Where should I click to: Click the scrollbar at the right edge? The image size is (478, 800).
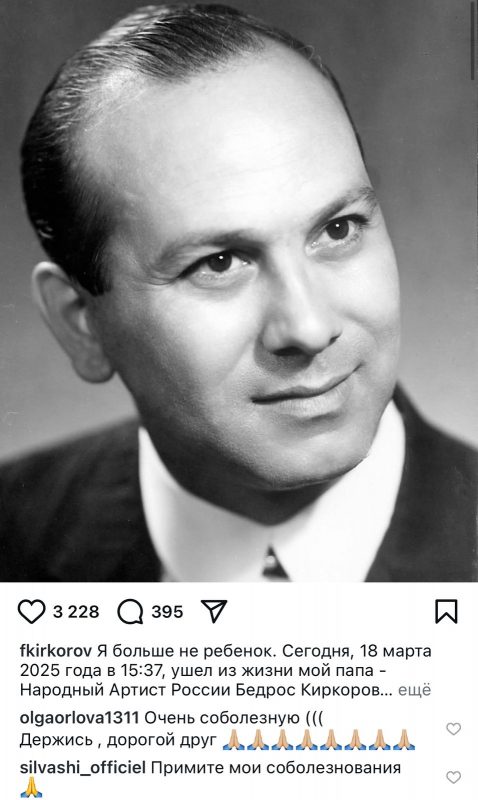(x=474, y=41)
